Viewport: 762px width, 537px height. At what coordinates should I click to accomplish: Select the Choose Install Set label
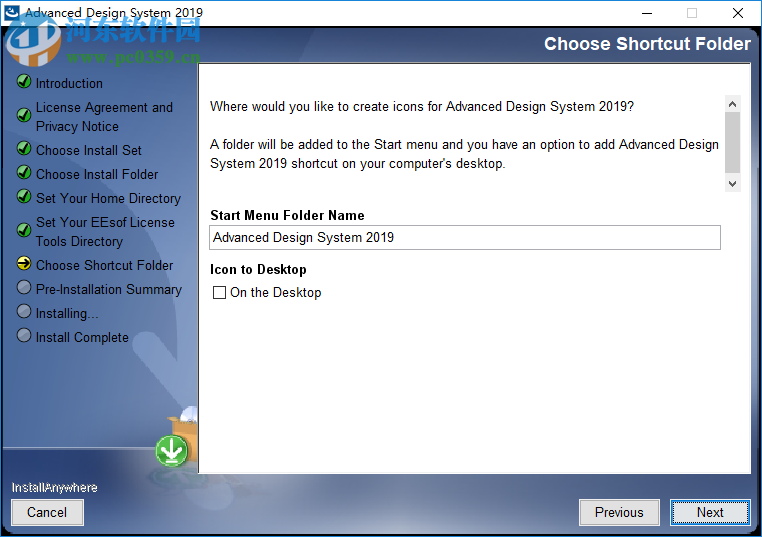pyautogui.click(x=88, y=151)
